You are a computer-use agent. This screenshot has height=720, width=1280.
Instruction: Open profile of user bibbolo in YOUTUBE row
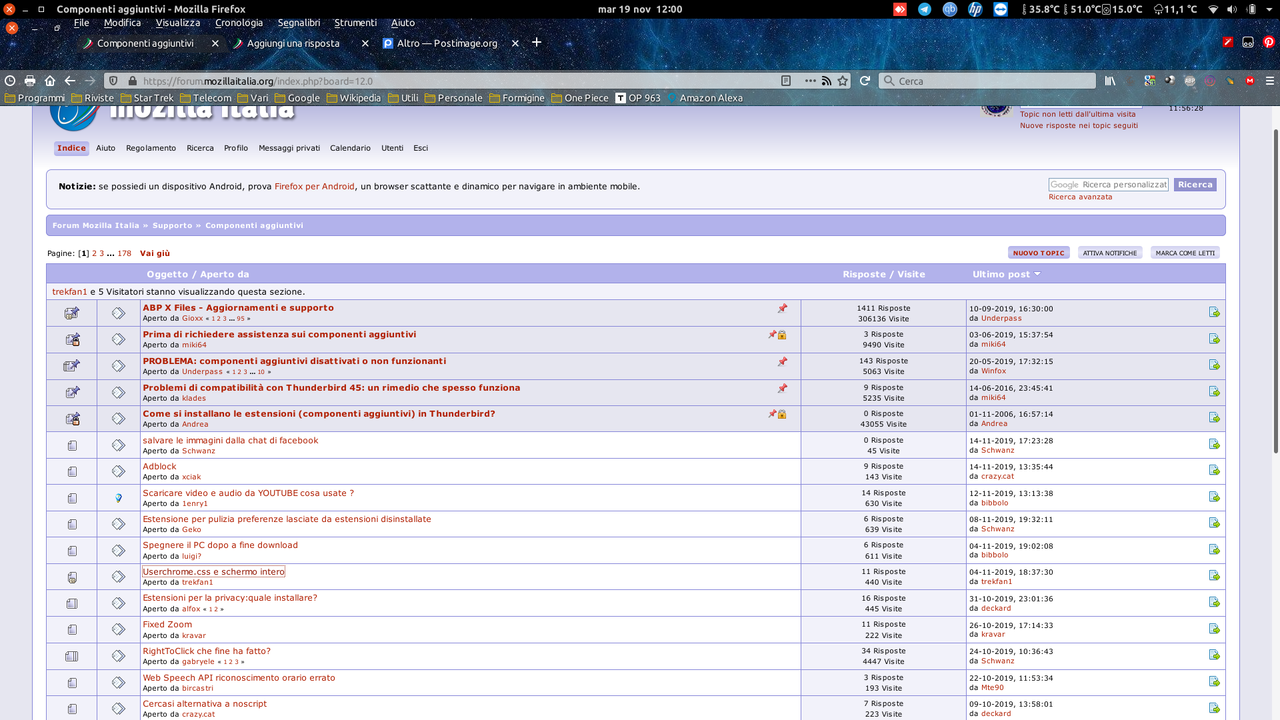click(x=994, y=503)
